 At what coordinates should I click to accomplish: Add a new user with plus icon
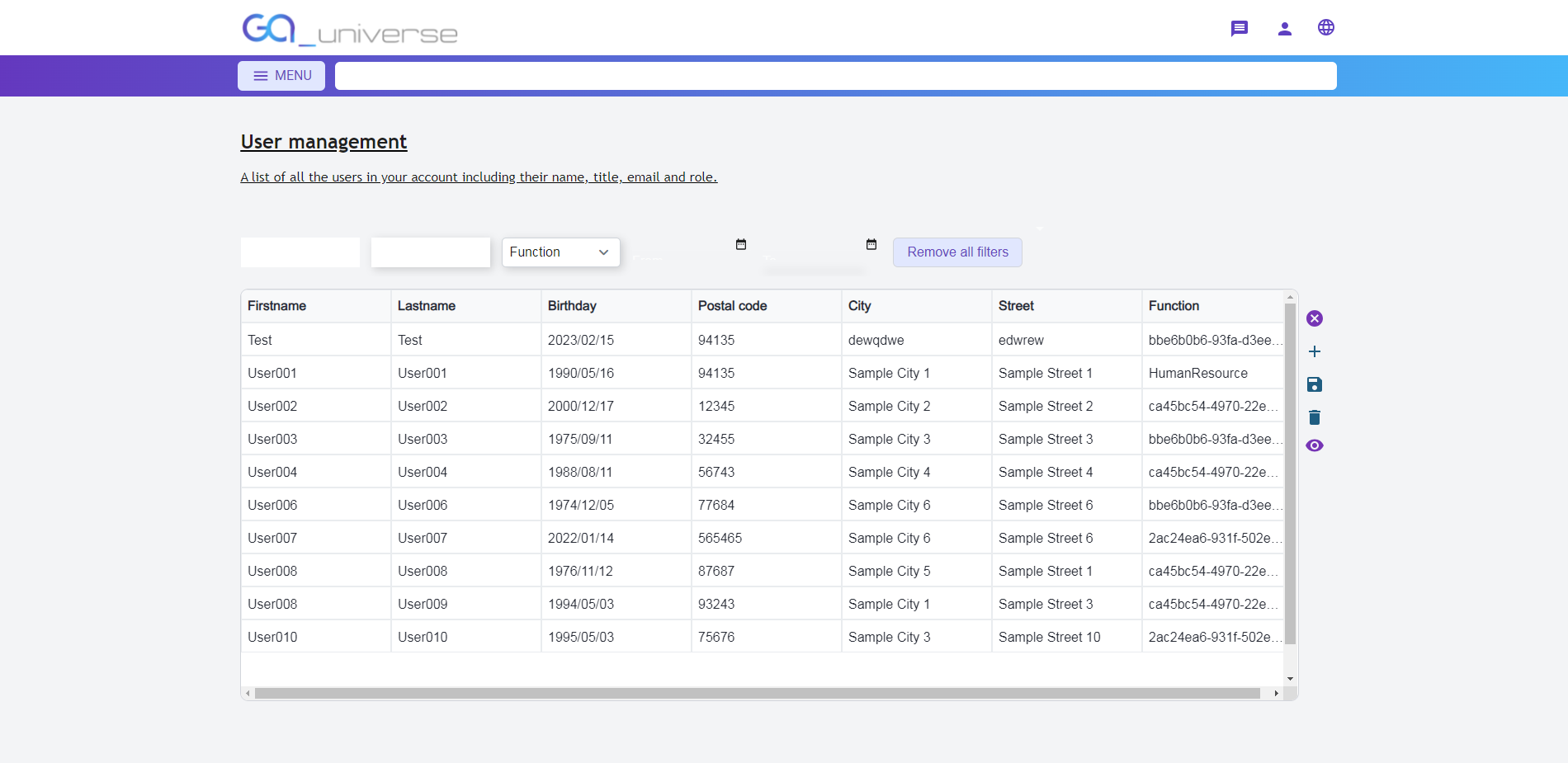pyautogui.click(x=1315, y=351)
